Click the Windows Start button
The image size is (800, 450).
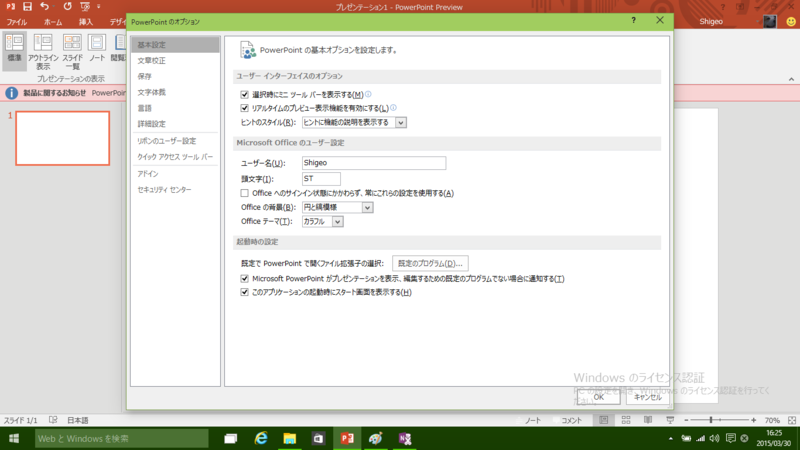point(14,438)
